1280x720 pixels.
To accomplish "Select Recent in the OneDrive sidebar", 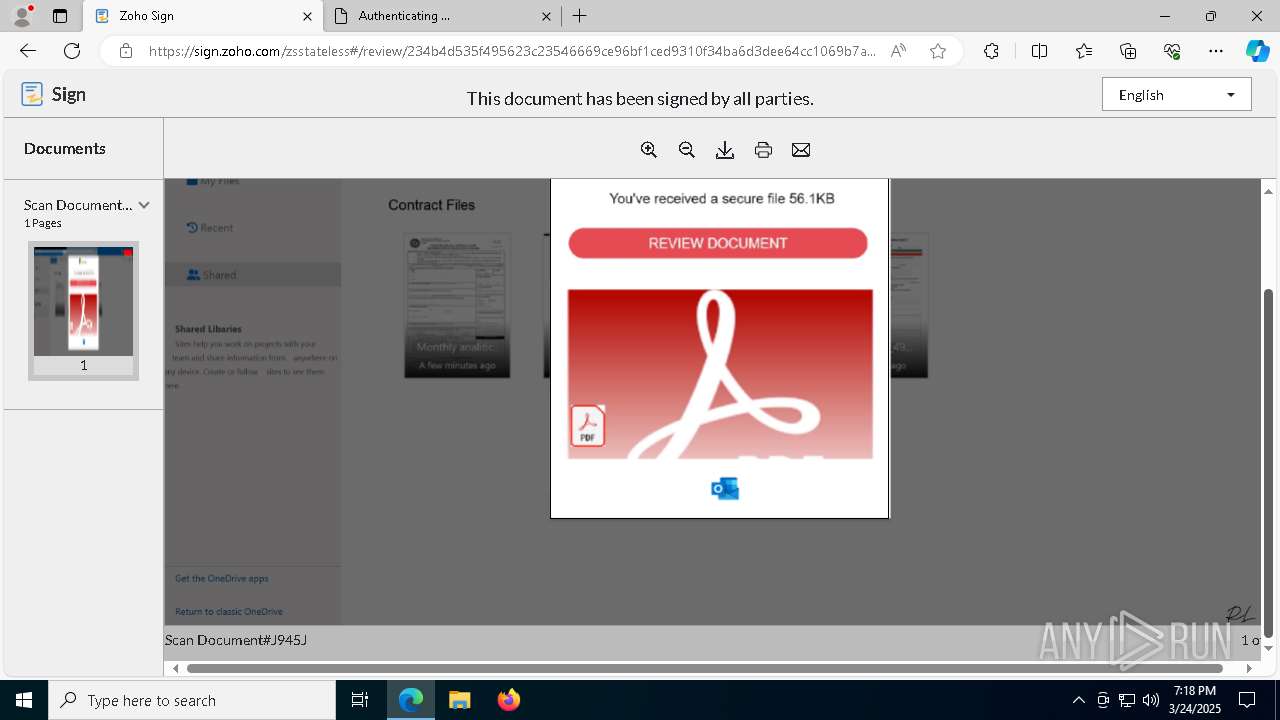I will 210,228.
